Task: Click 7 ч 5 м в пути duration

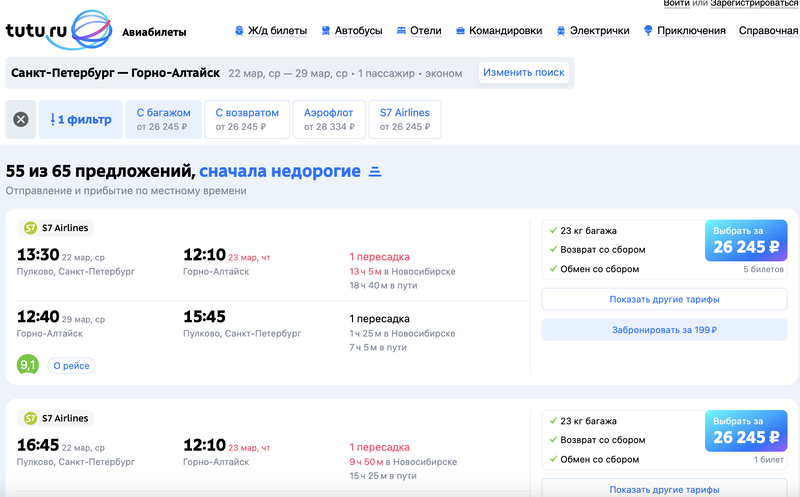Action: click(378, 347)
